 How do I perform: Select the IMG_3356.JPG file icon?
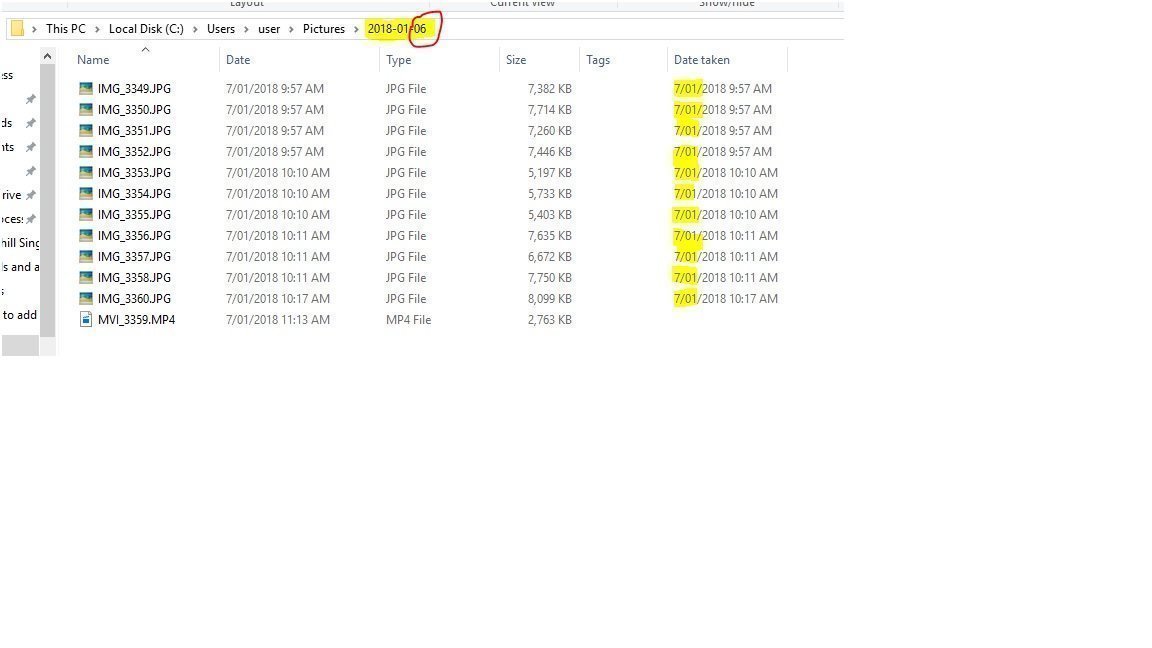pos(86,235)
